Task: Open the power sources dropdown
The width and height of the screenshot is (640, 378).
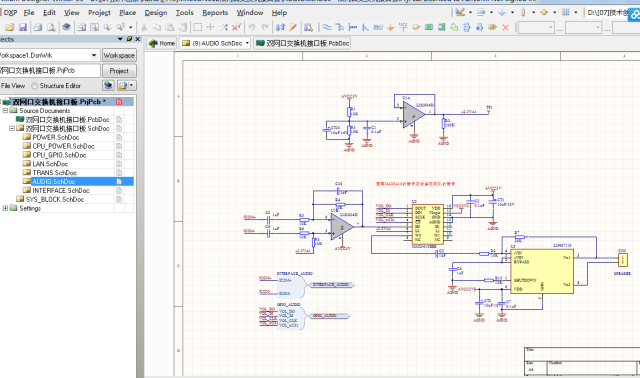Action: 512,13
